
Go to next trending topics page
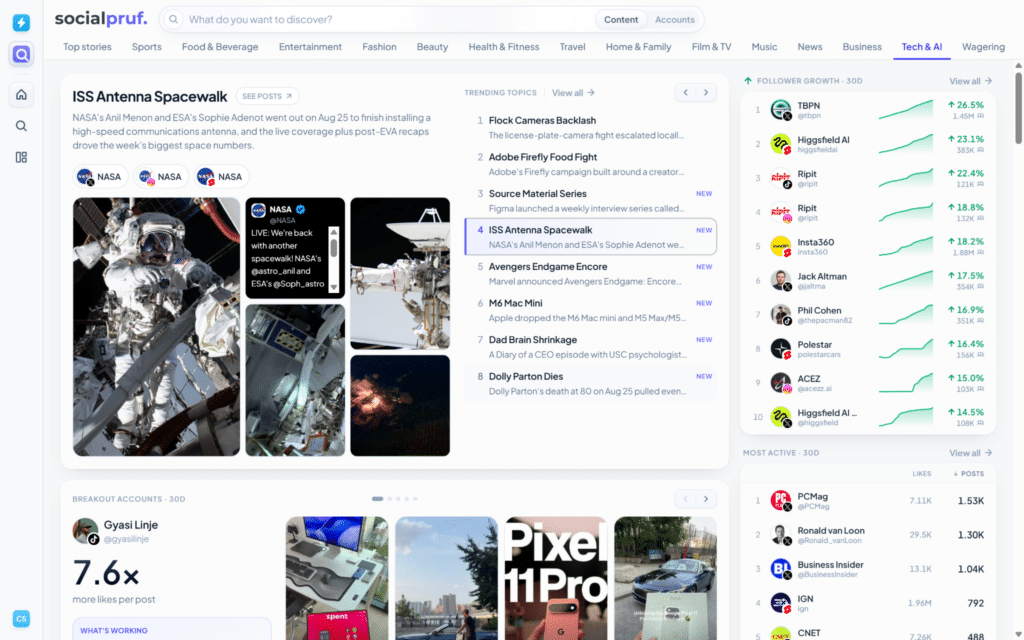(706, 93)
